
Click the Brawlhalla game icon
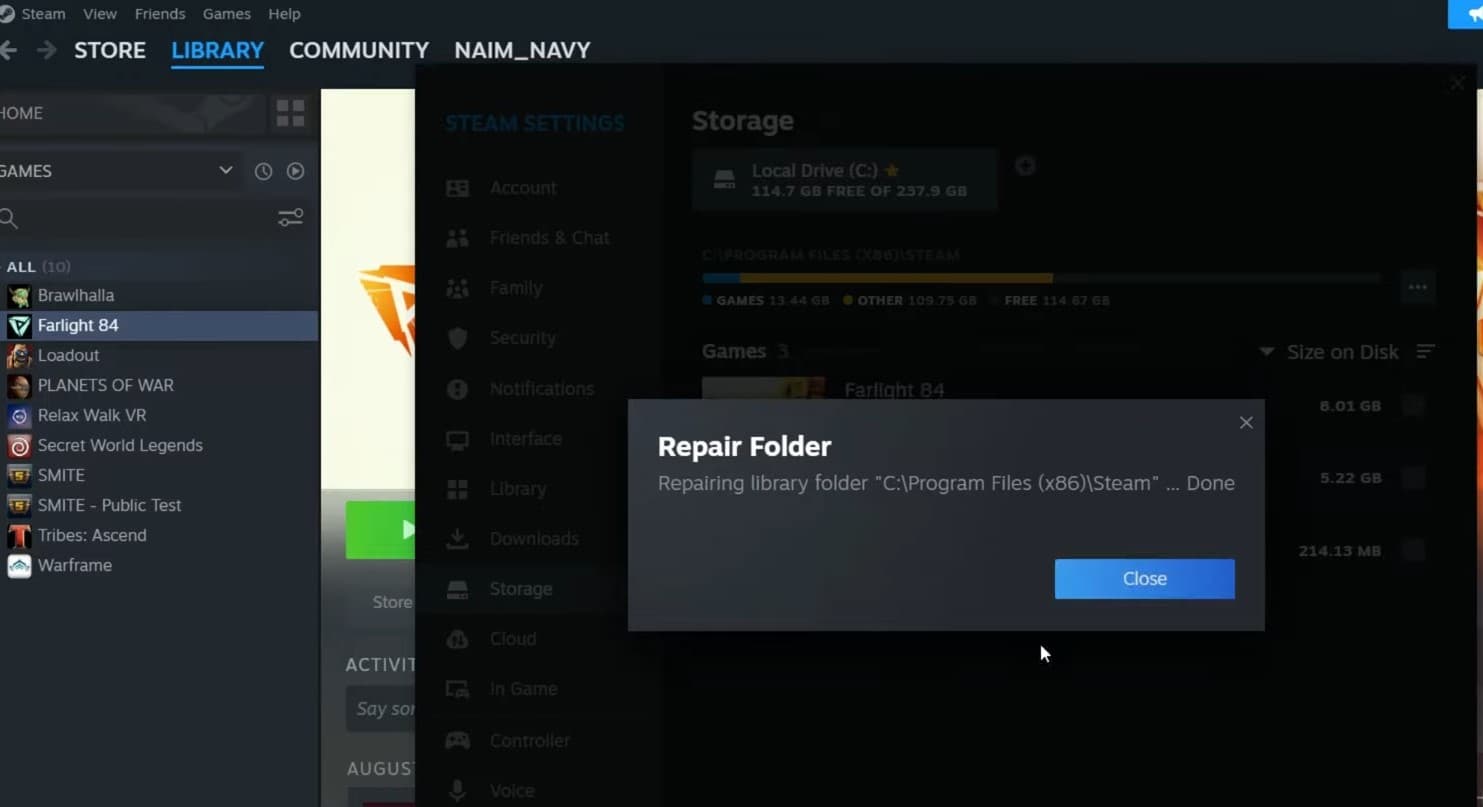pyautogui.click(x=19, y=296)
